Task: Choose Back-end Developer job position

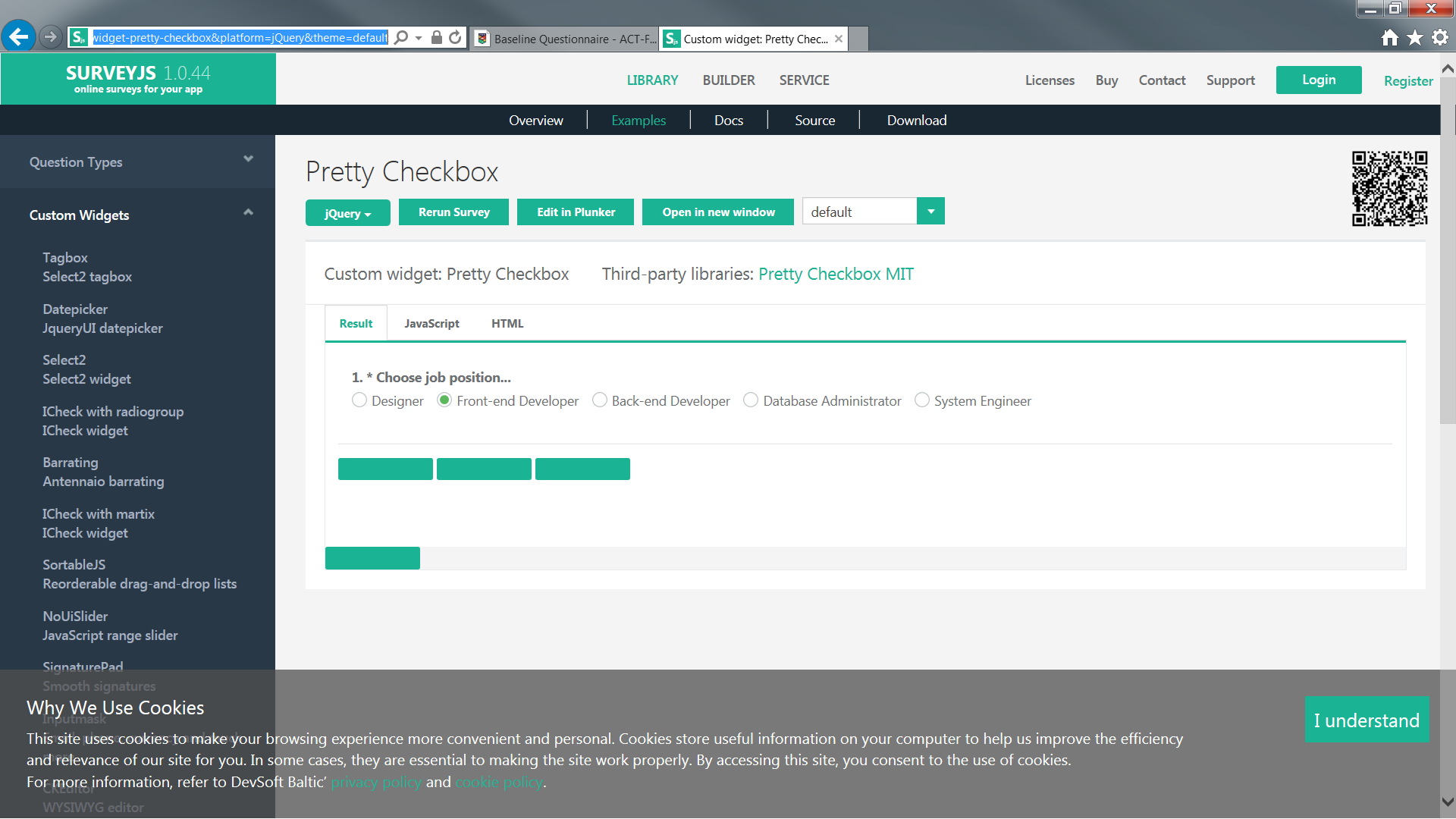Action: tap(599, 400)
